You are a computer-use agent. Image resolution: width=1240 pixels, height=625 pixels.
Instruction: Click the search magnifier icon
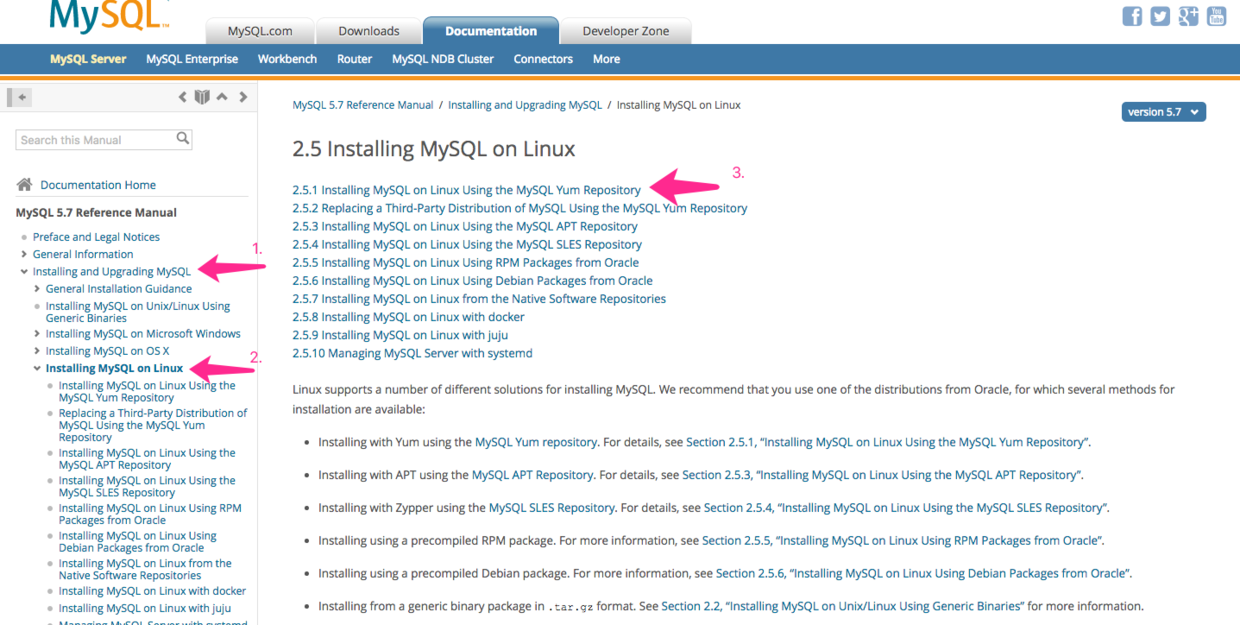(x=183, y=139)
